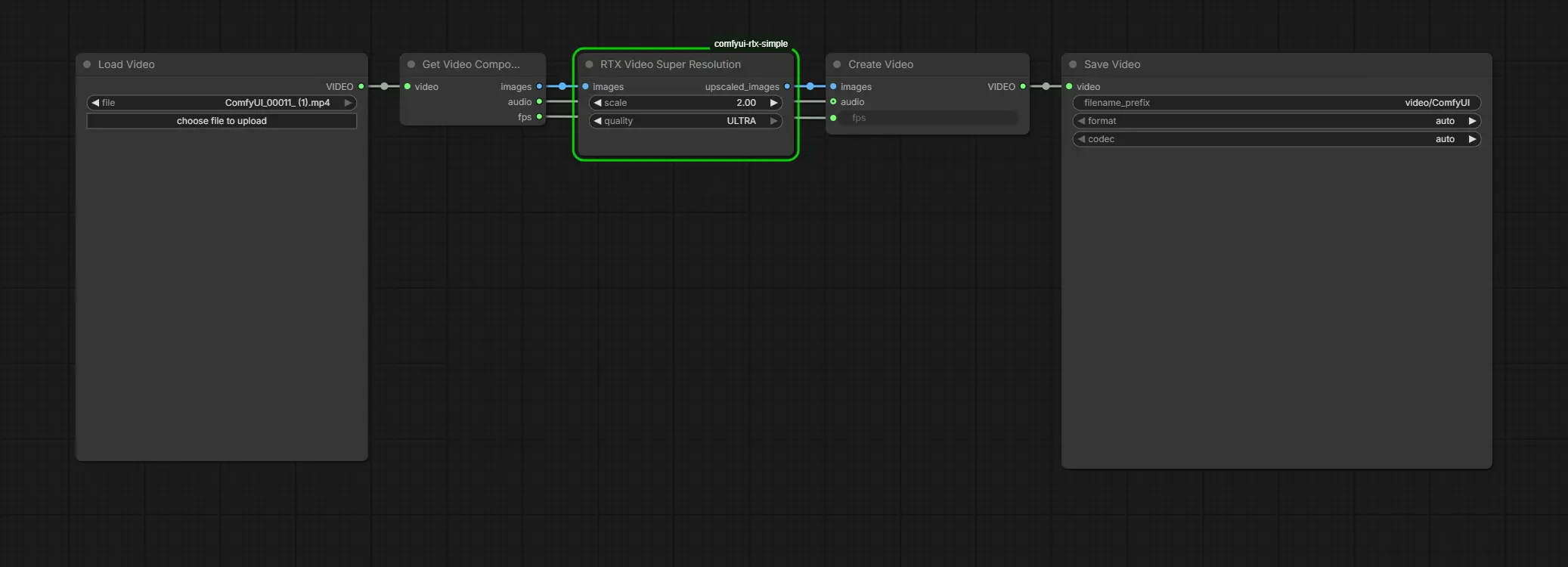This screenshot has width=1568, height=567.
Task: Decrease the scale value with left arrow
Action: tap(597, 103)
